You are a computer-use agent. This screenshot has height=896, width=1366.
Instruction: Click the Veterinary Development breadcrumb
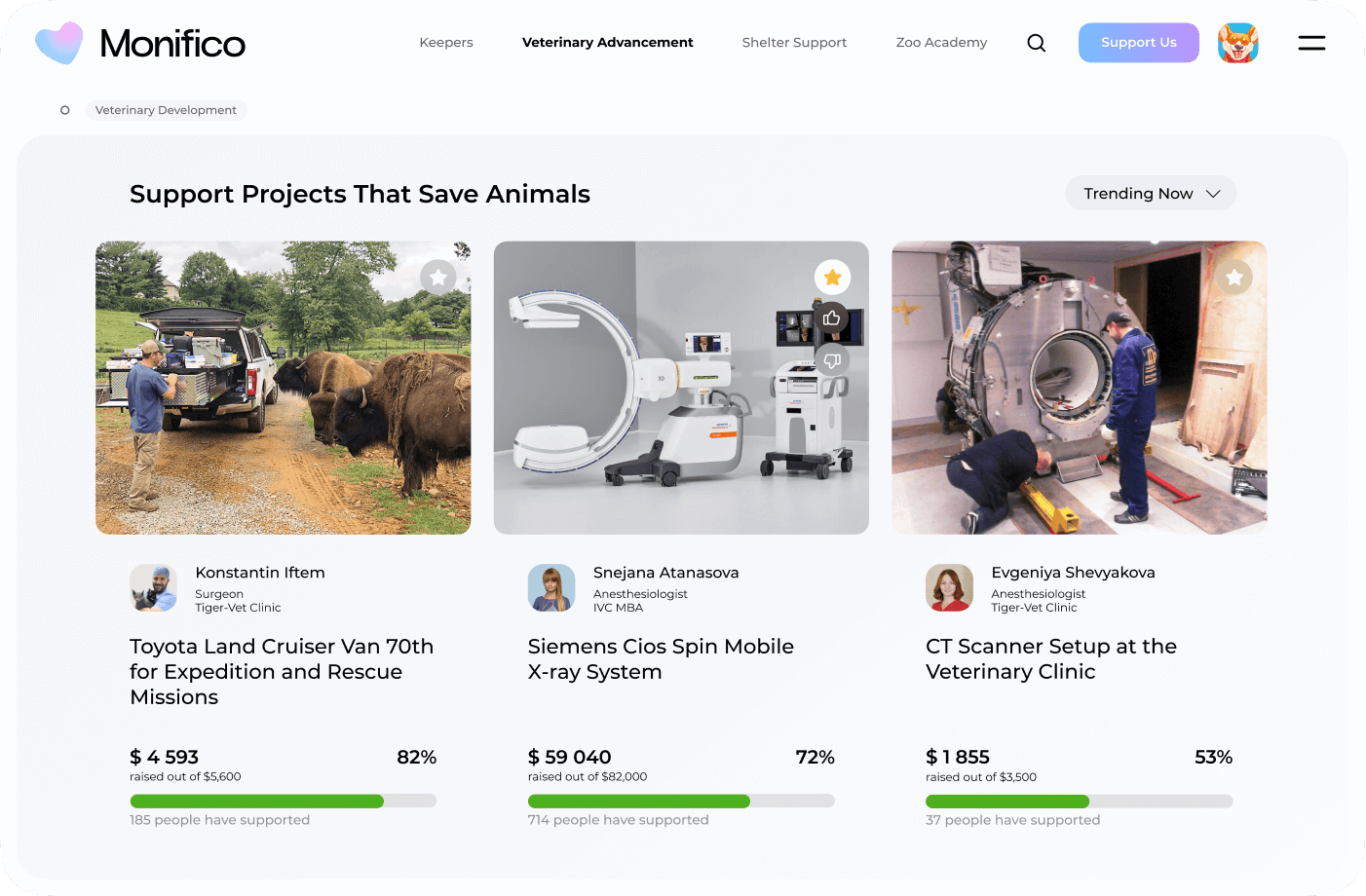click(166, 110)
